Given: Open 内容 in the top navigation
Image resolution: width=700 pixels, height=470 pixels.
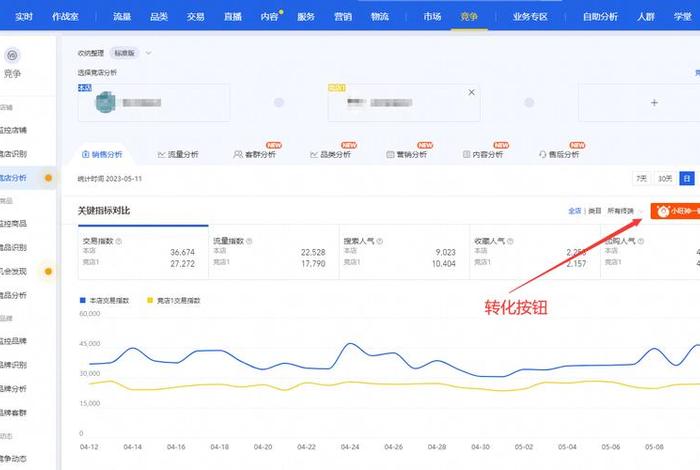Looking at the screenshot, I should (x=270, y=17).
